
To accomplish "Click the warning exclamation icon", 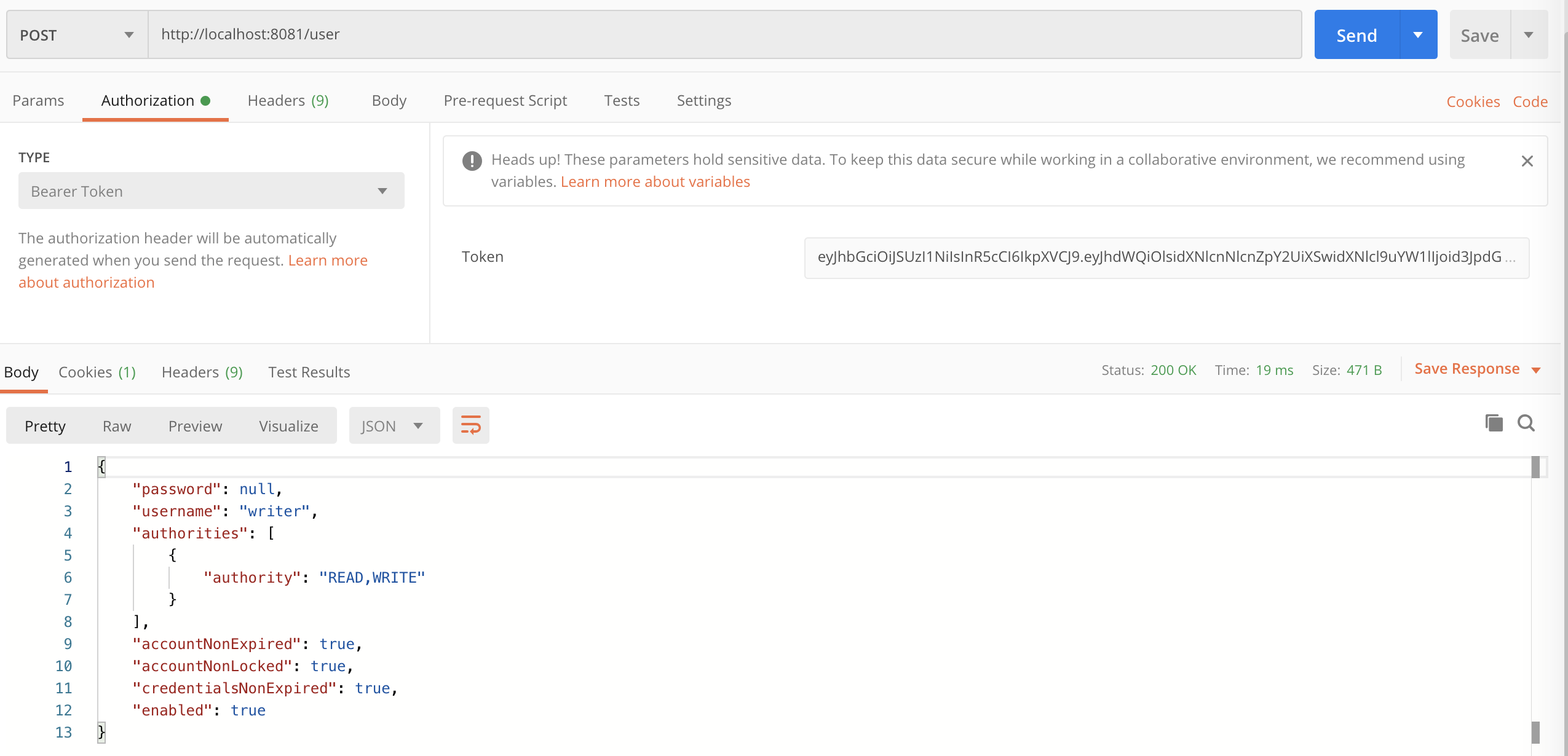I will tap(472, 161).
